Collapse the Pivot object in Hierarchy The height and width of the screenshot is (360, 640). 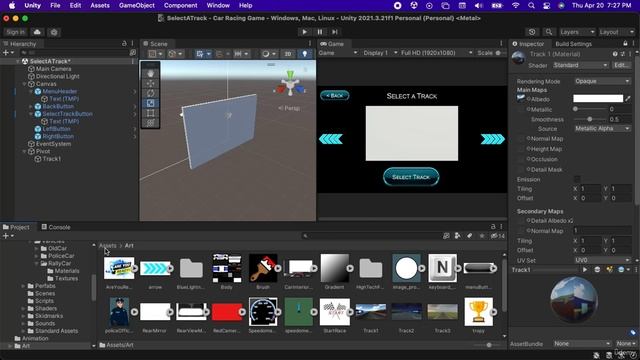(24, 151)
